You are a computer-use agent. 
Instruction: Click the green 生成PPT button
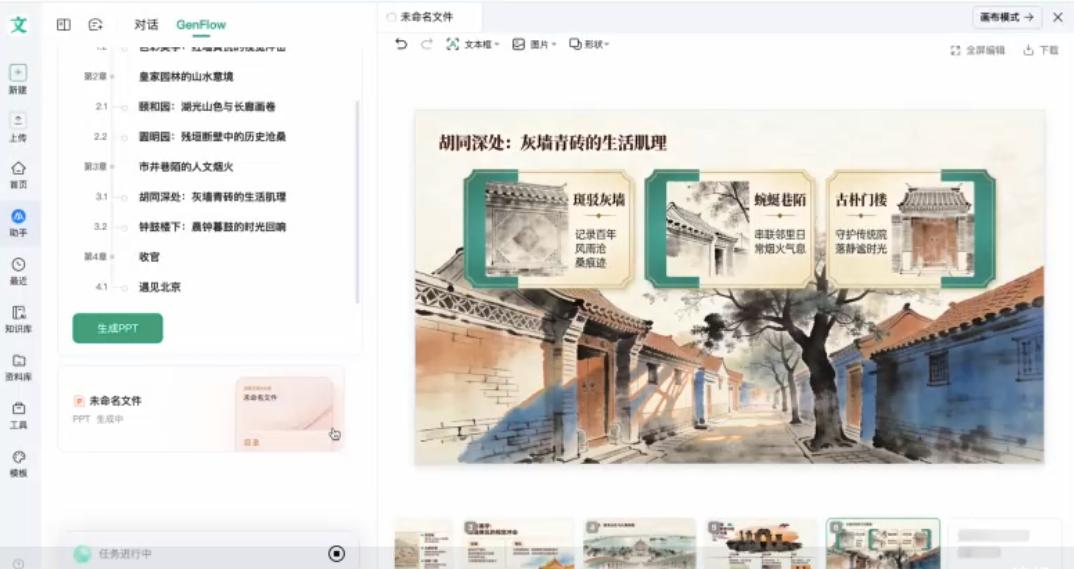coord(117,328)
